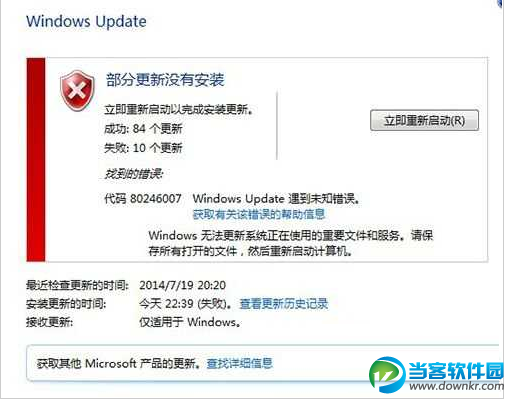
Task: Click the 获取其他 Microsoft 产品的更新 text
Action: [118, 363]
